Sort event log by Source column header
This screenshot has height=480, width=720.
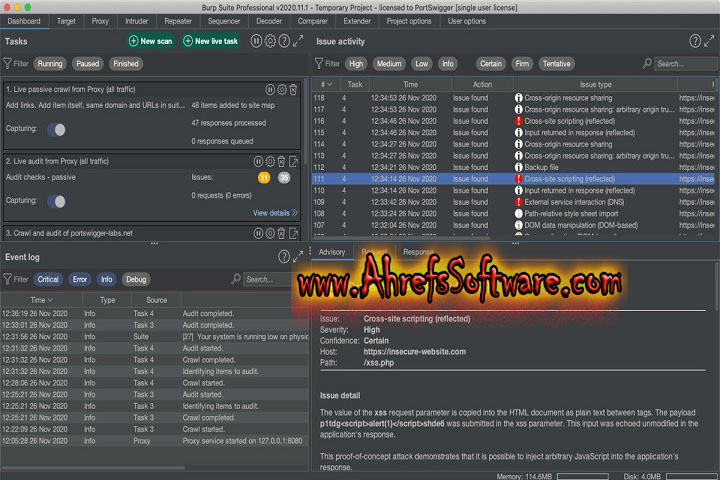click(157, 300)
